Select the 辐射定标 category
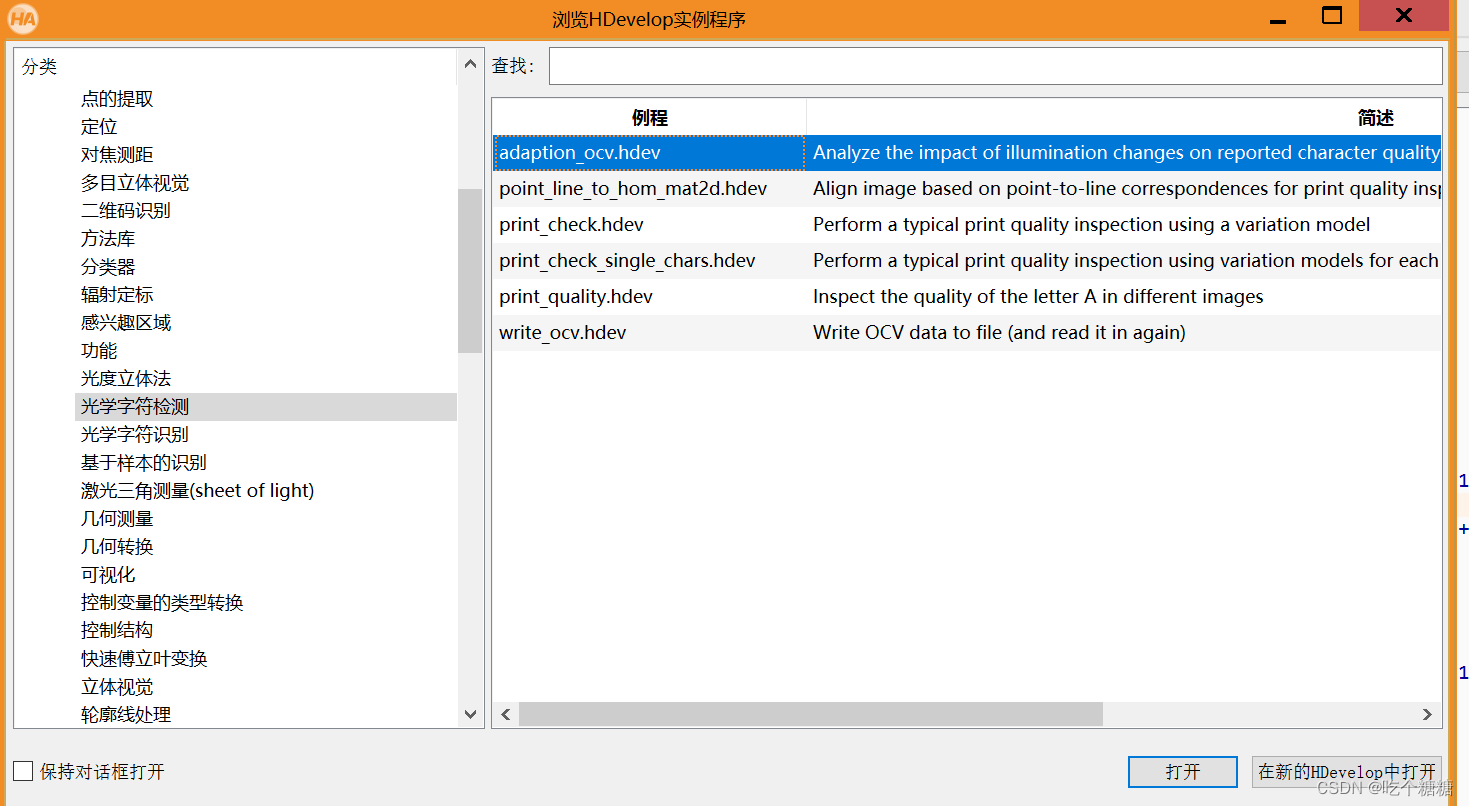 117,295
